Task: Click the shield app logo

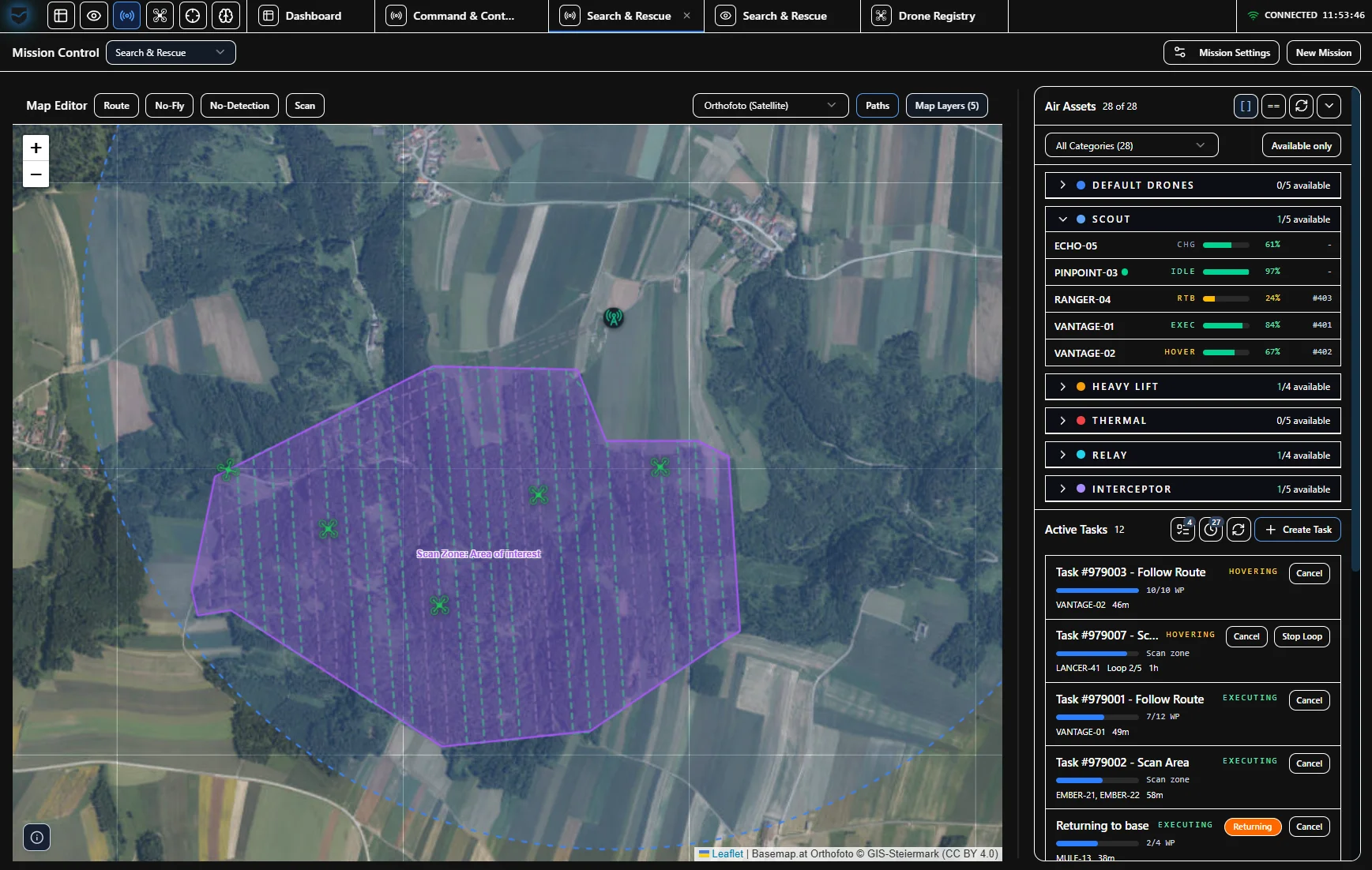Action: click(19, 16)
